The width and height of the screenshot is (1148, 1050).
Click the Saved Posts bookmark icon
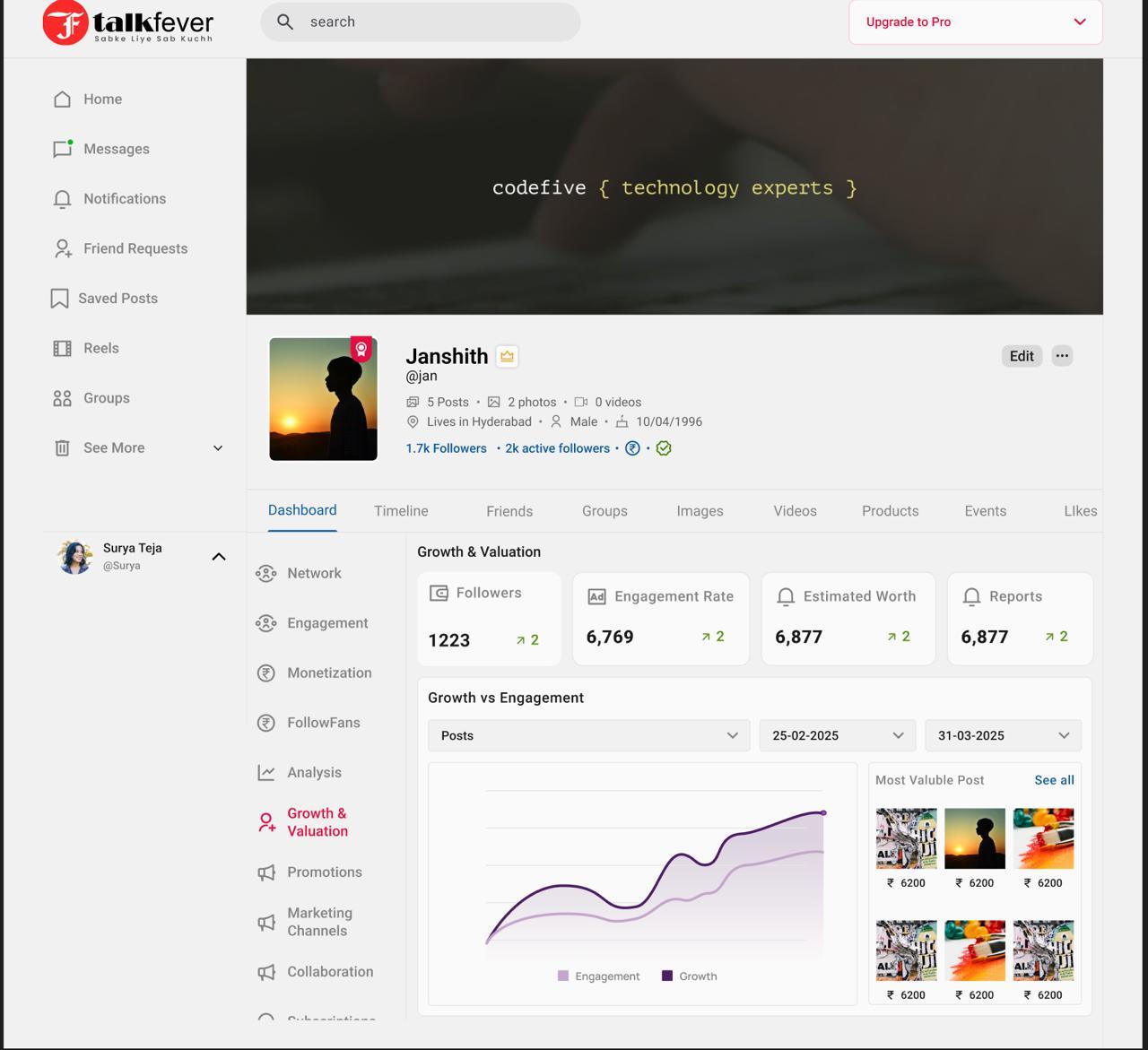pos(59,299)
